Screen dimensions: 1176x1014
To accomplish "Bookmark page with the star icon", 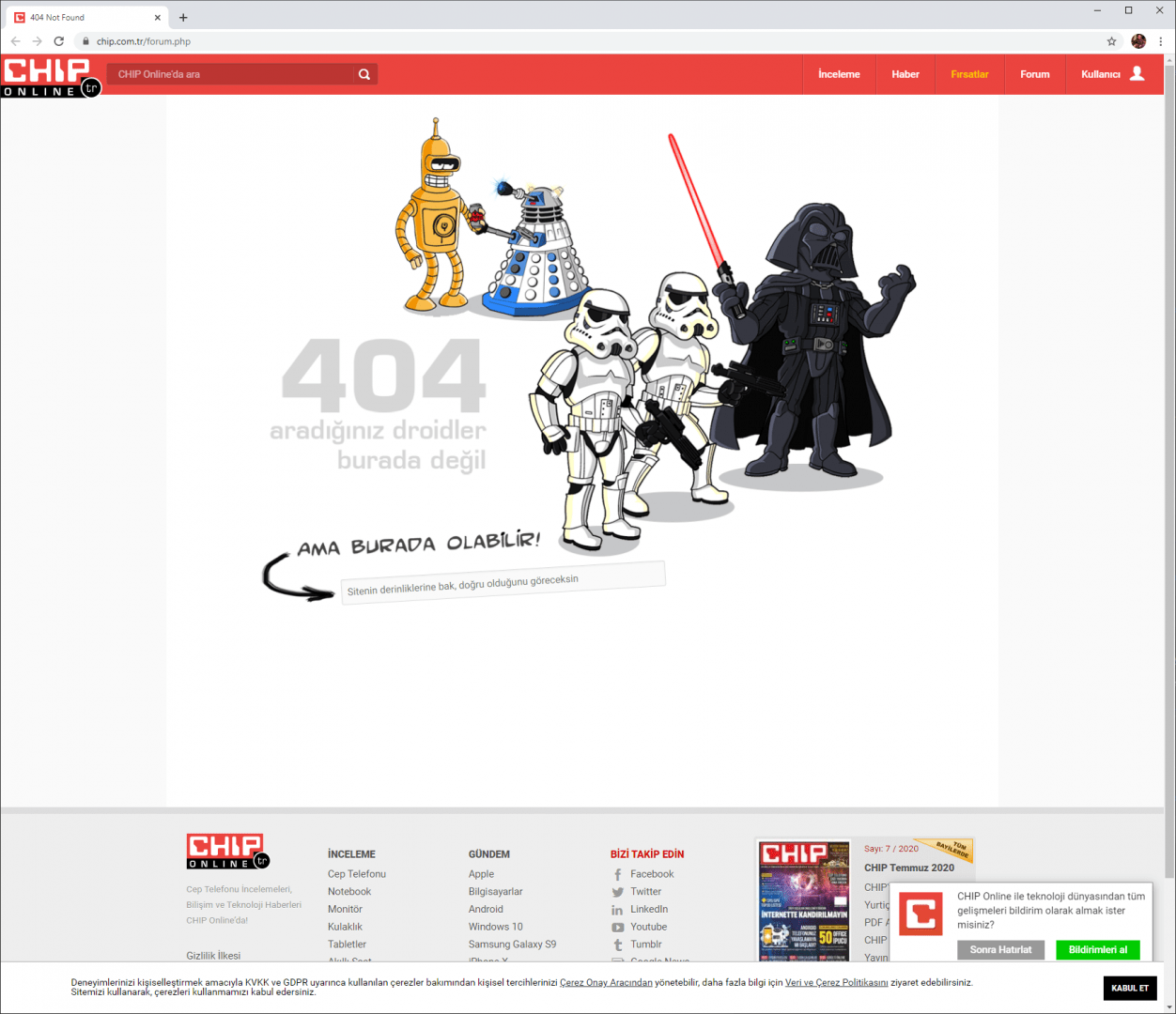I will [1112, 41].
